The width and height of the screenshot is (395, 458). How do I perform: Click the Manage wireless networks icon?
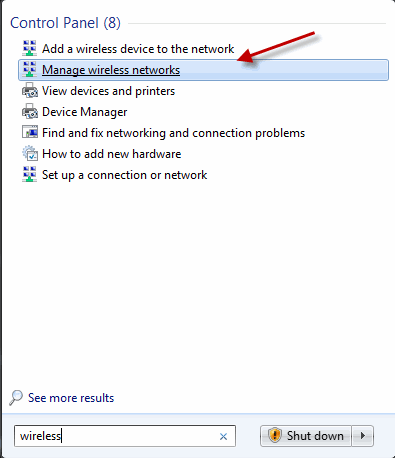(x=29, y=69)
